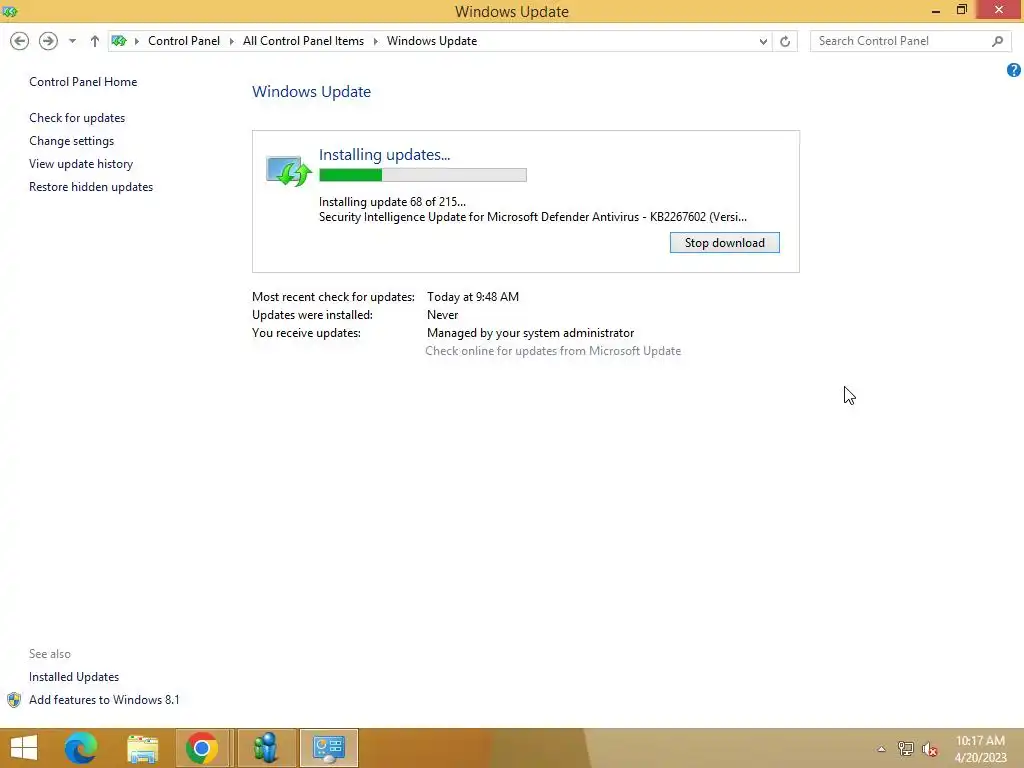Click 'Today at 9:48 AM' value
Screen dimensions: 1024x768
(x=473, y=296)
